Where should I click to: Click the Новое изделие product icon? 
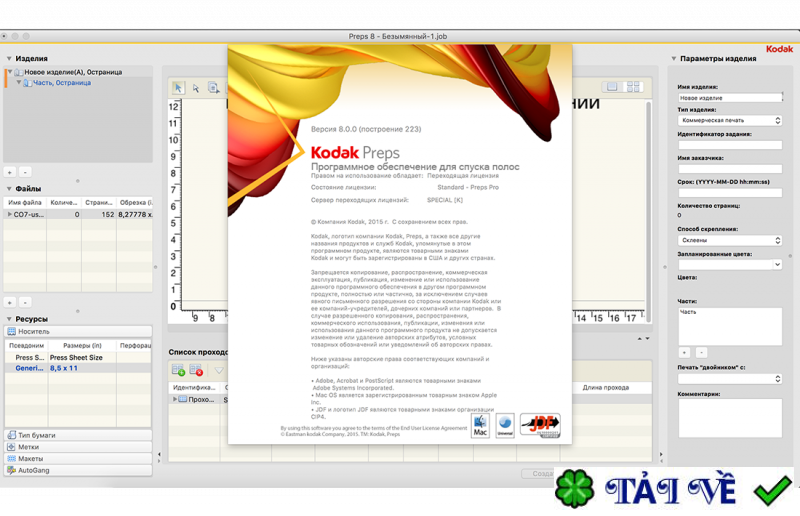(19, 72)
